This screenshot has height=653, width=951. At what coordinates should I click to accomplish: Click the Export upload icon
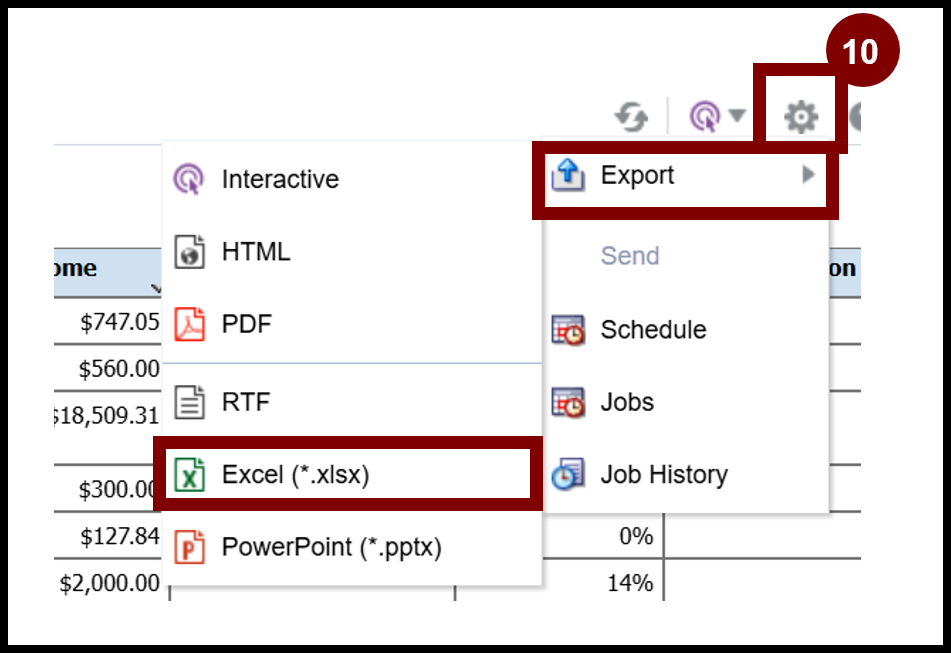click(568, 176)
